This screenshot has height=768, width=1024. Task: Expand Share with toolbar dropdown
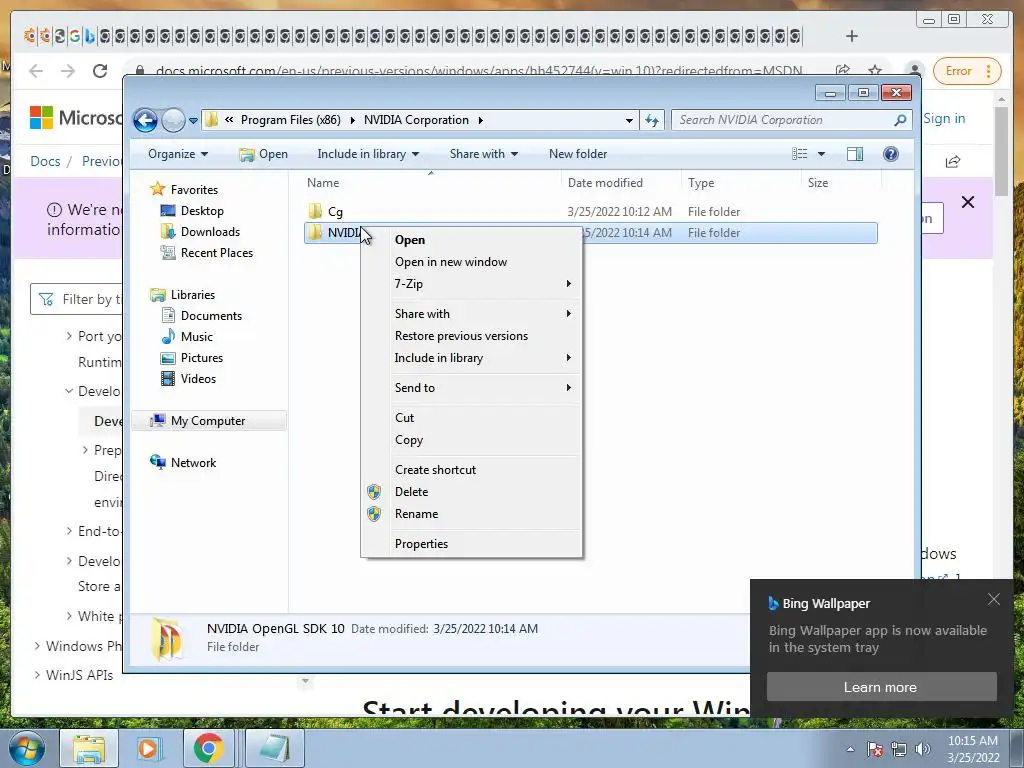(x=484, y=154)
